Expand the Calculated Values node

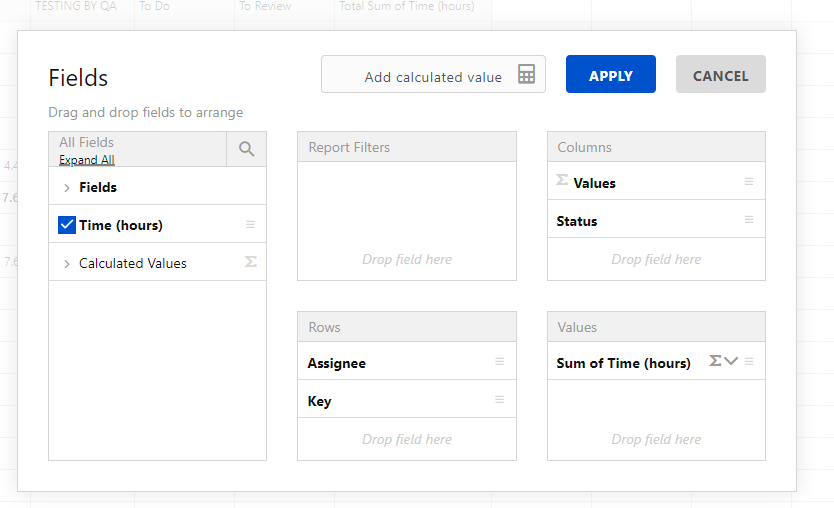click(67, 264)
